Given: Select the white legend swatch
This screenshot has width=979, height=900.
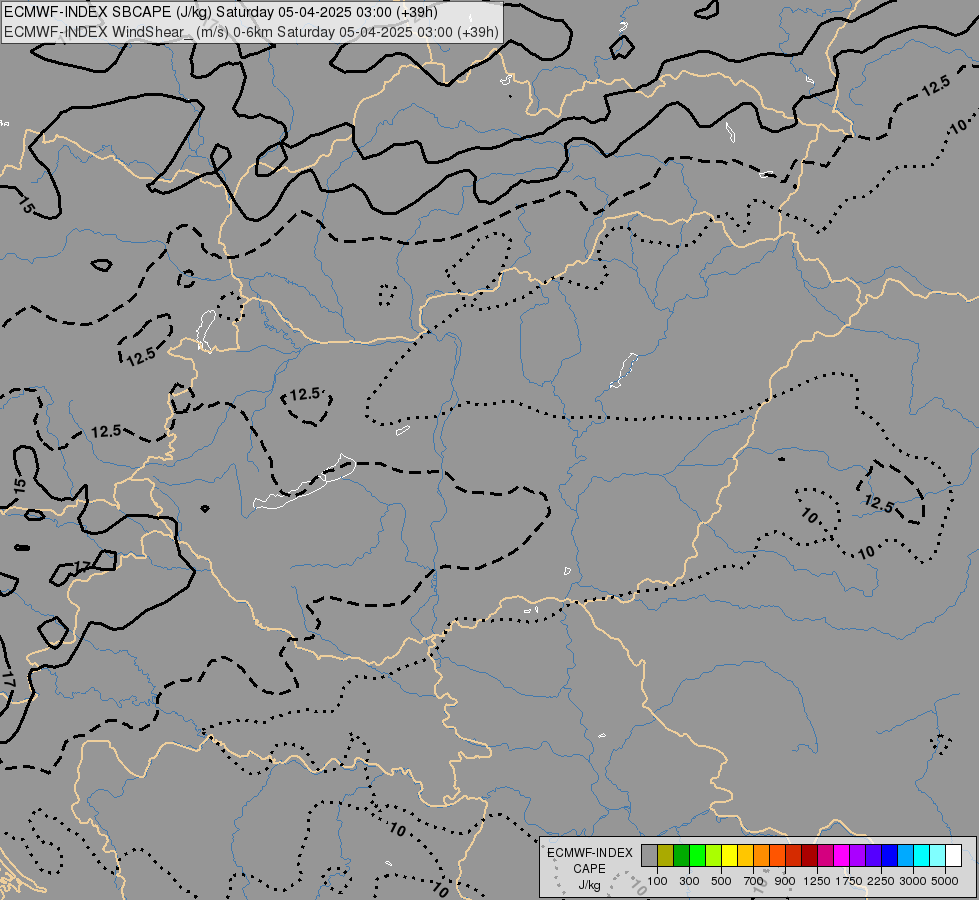Looking at the screenshot, I should pyautogui.click(x=953, y=856).
